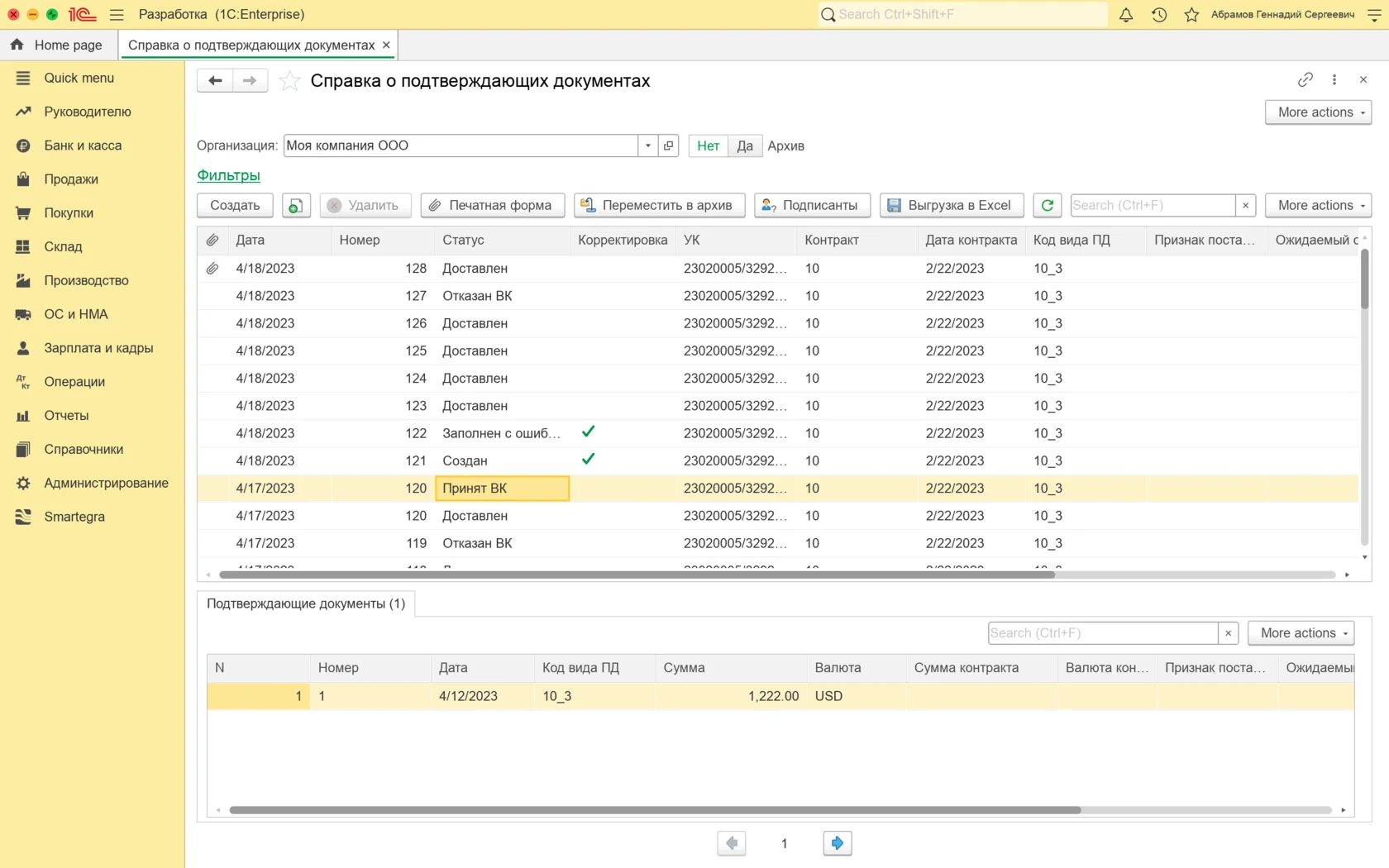This screenshot has height=868, width=1389.
Task: Set archive toggle to Да
Action: pyautogui.click(x=744, y=145)
